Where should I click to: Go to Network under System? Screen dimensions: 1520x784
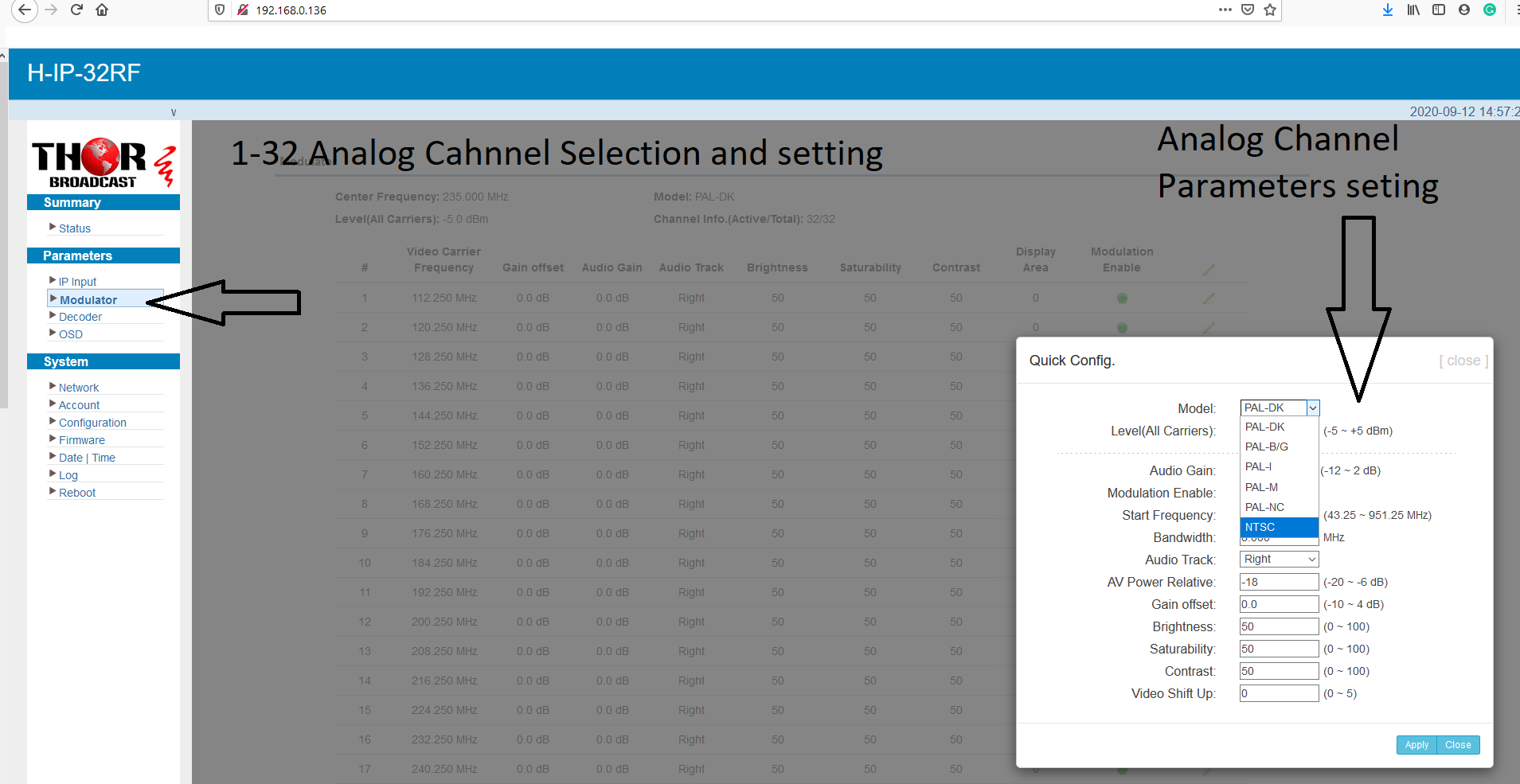(79, 388)
